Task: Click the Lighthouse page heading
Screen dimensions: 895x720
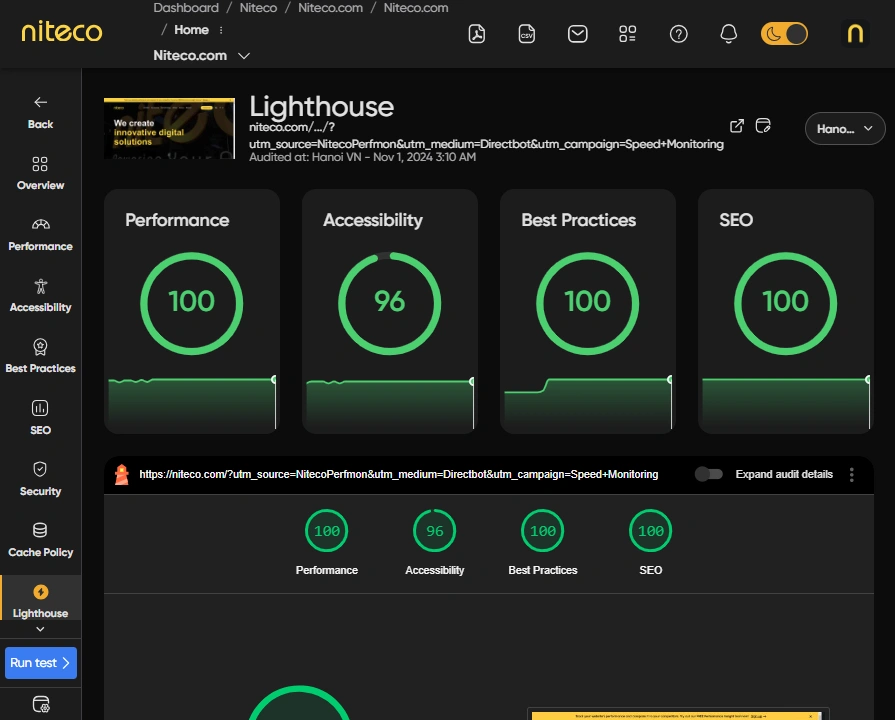Action: [x=321, y=107]
